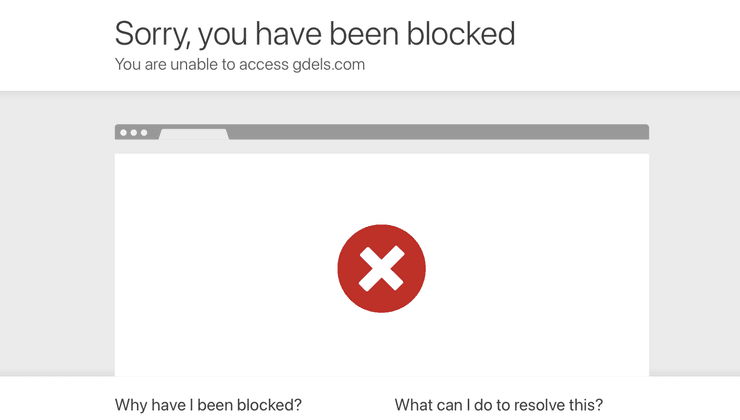
Task: Click the "Why have I been blocked?" heading
Action: [208, 405]
